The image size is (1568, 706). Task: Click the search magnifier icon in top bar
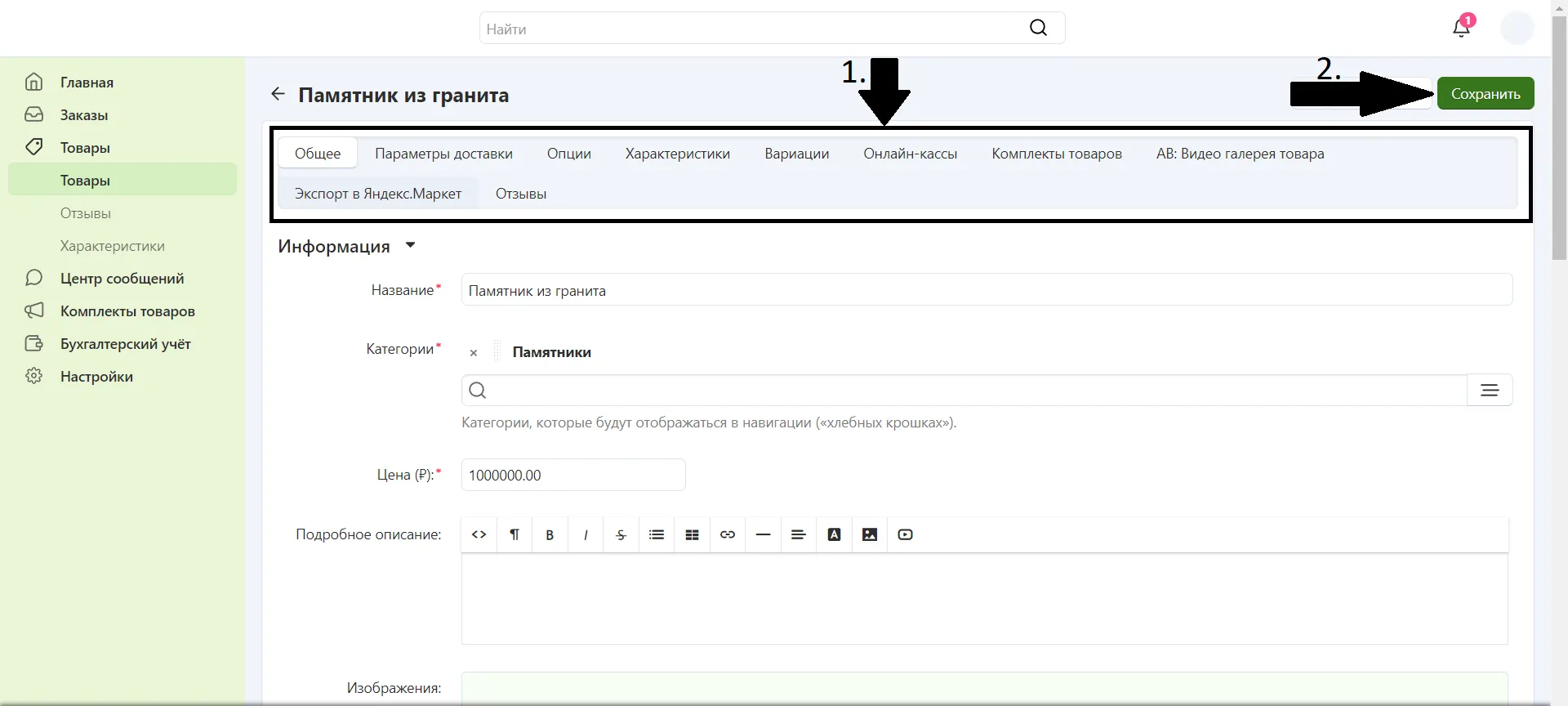pyautogui.click(x=1038, y=28)
